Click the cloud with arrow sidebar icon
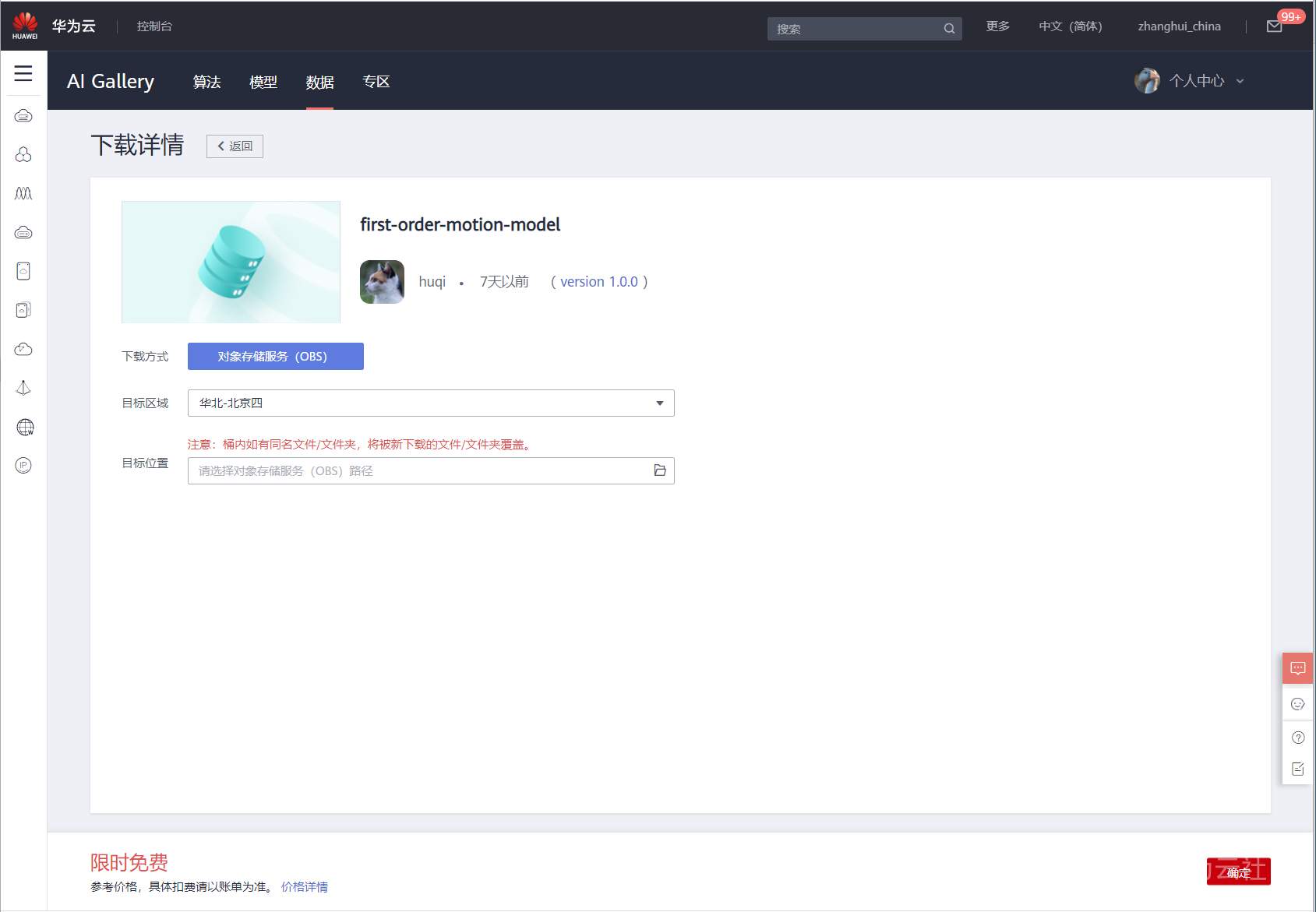The height and width of the screenshot is (912, 1316). click(x=23, y=349)
